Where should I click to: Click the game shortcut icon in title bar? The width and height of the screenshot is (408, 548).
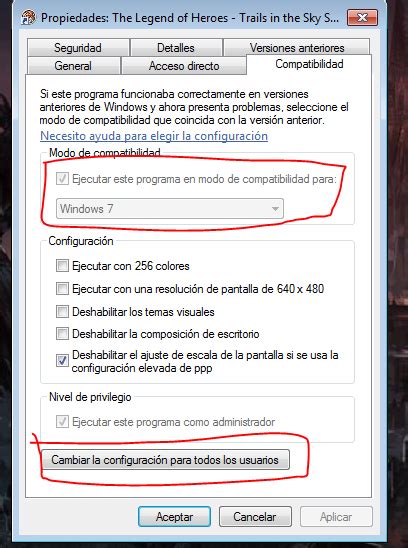coord(28,17)
